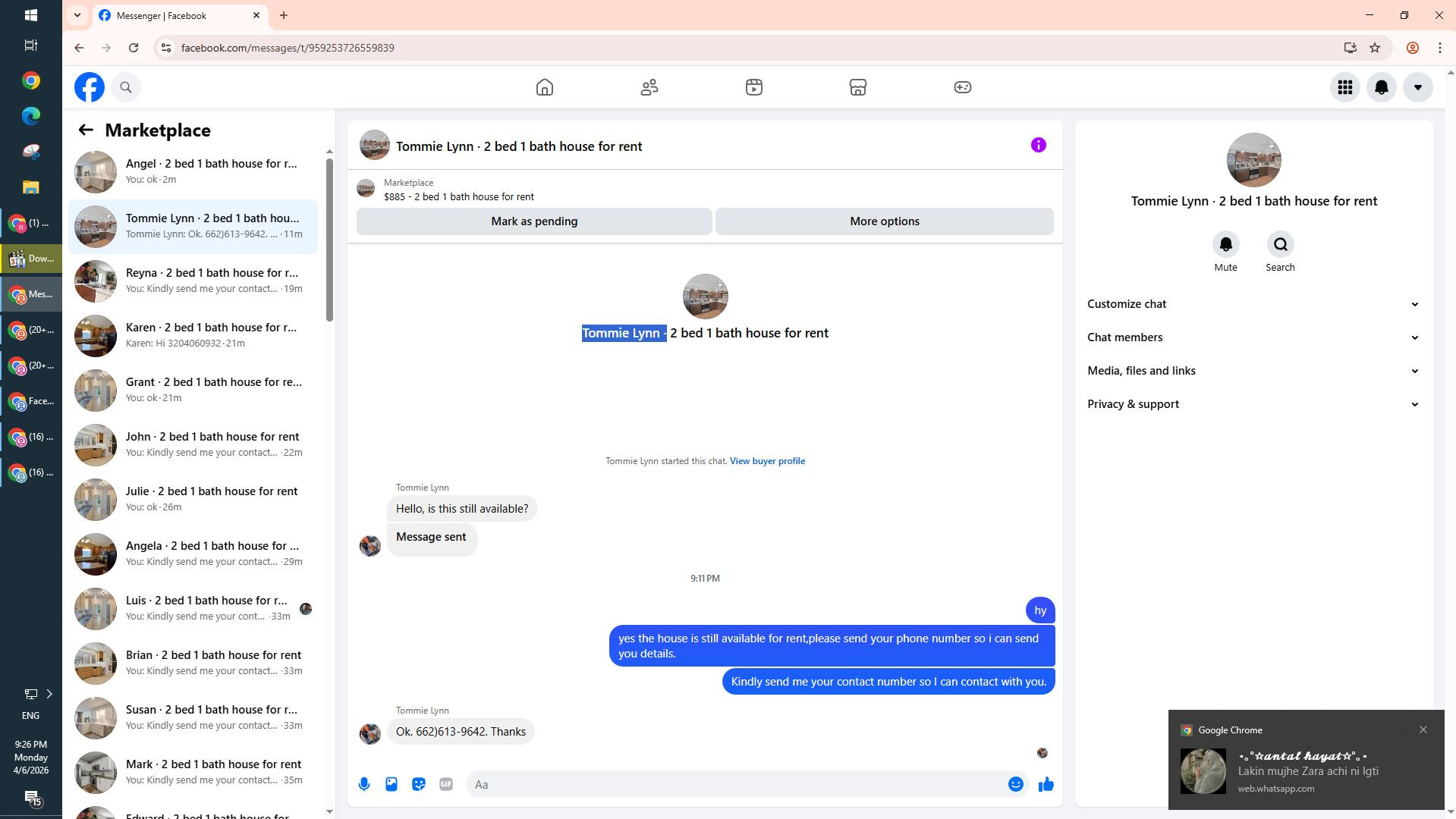Image resolution: width=1456 pixels, height=819 pixels.
Task: Open conversation information purple icon
Action: (1039, 145)
